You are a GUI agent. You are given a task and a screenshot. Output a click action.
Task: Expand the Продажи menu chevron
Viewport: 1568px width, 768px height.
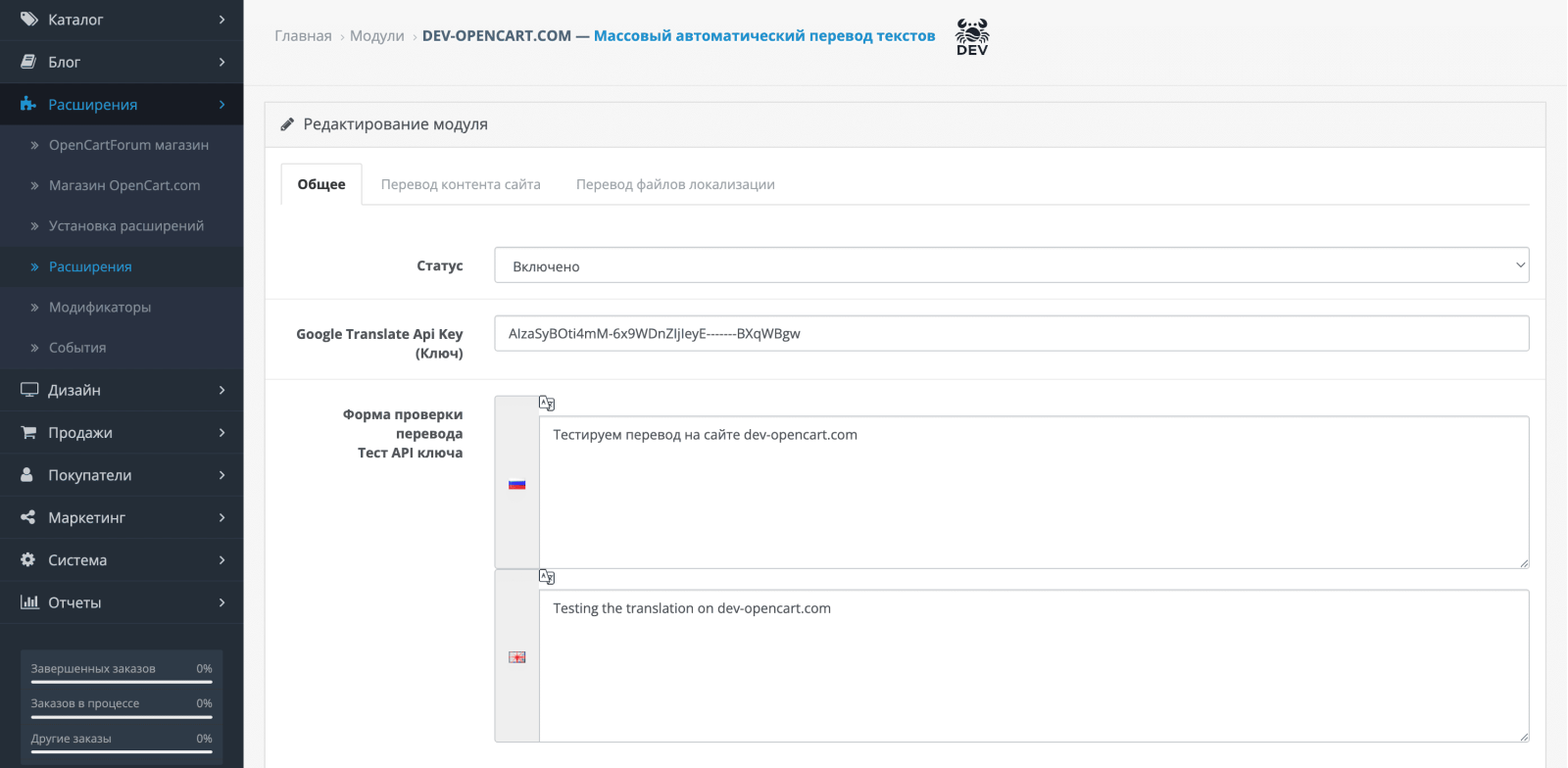click(222, 432)
